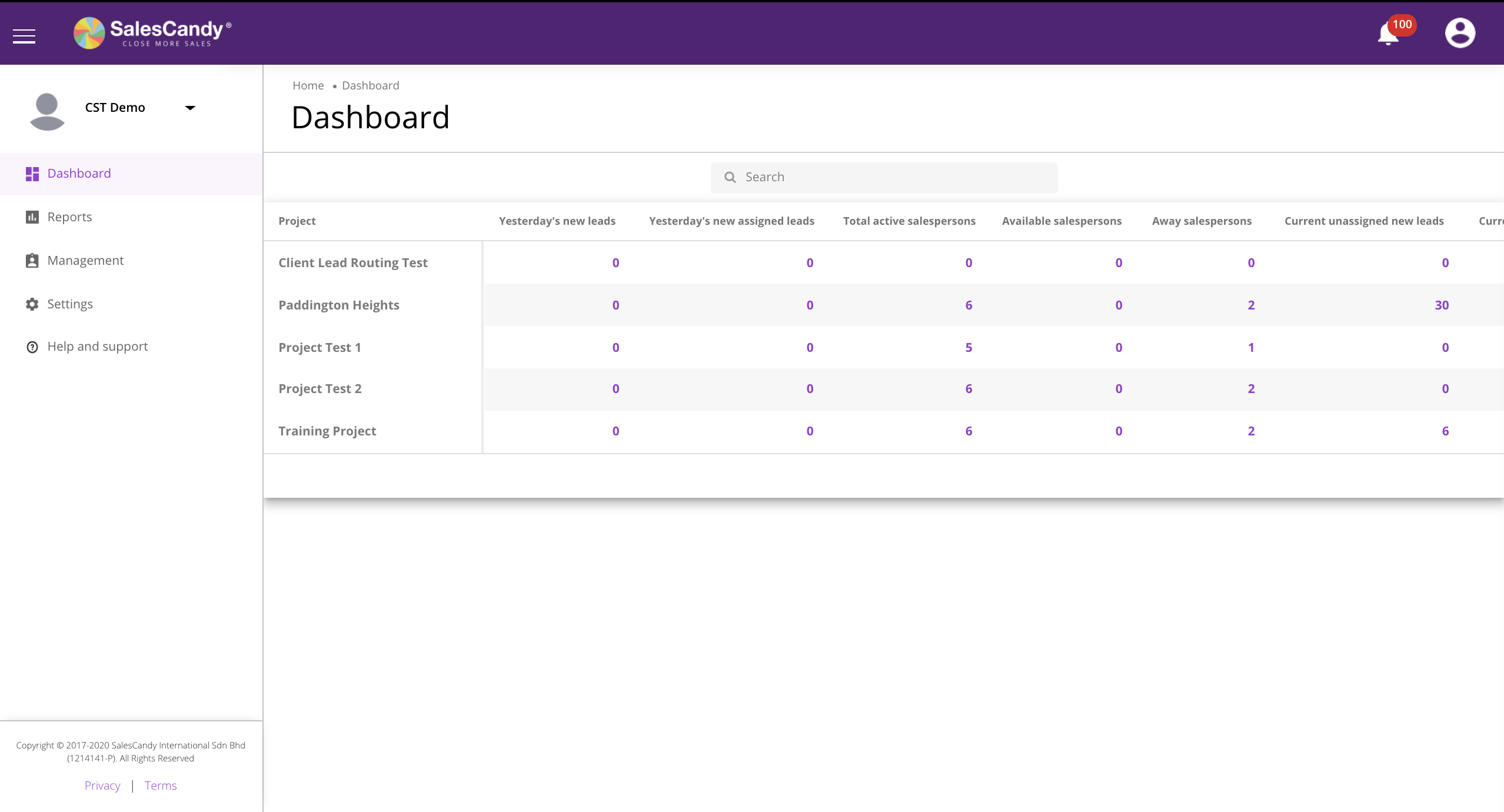Open the Reports menu item

coord(69,217)
